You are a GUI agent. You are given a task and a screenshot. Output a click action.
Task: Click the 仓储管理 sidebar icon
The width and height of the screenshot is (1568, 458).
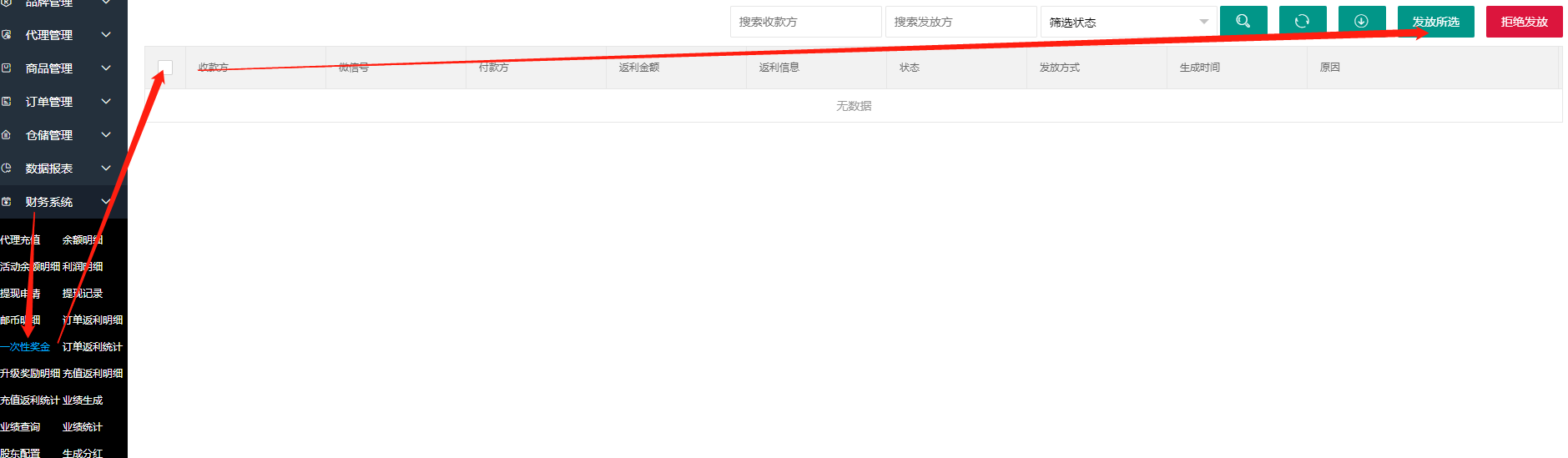pos(7,135)
